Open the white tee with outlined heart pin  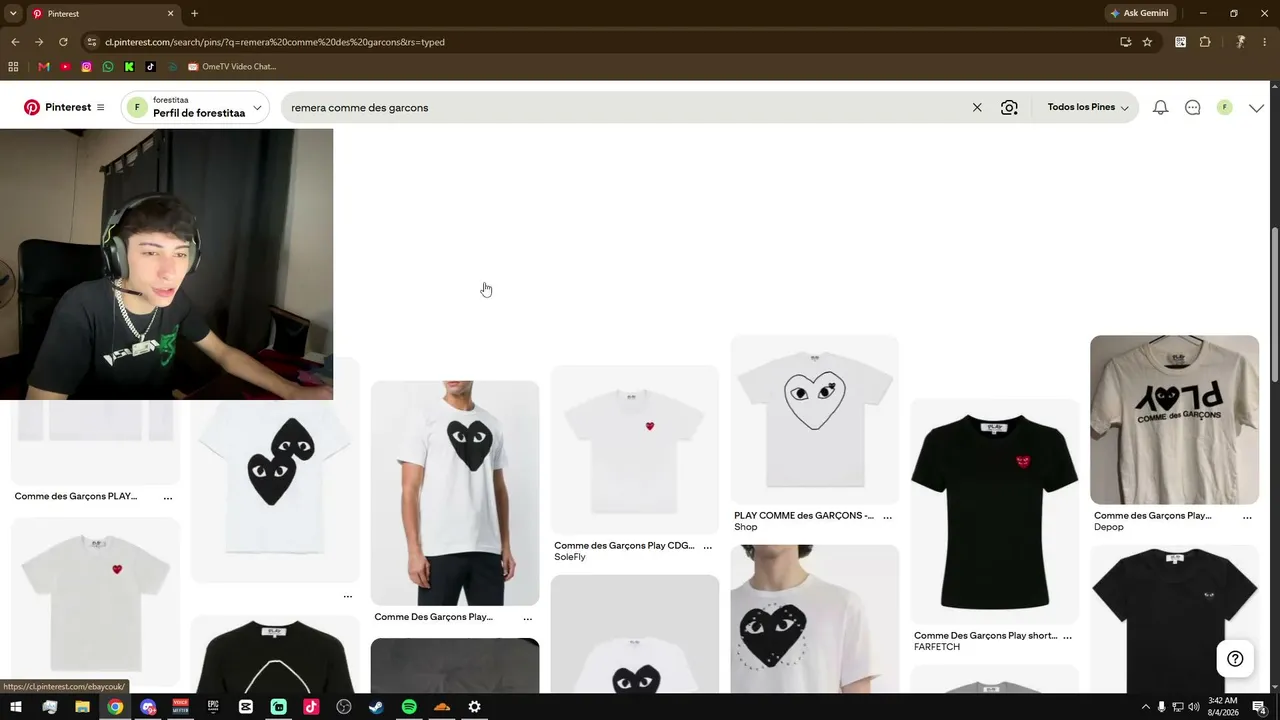815,419
